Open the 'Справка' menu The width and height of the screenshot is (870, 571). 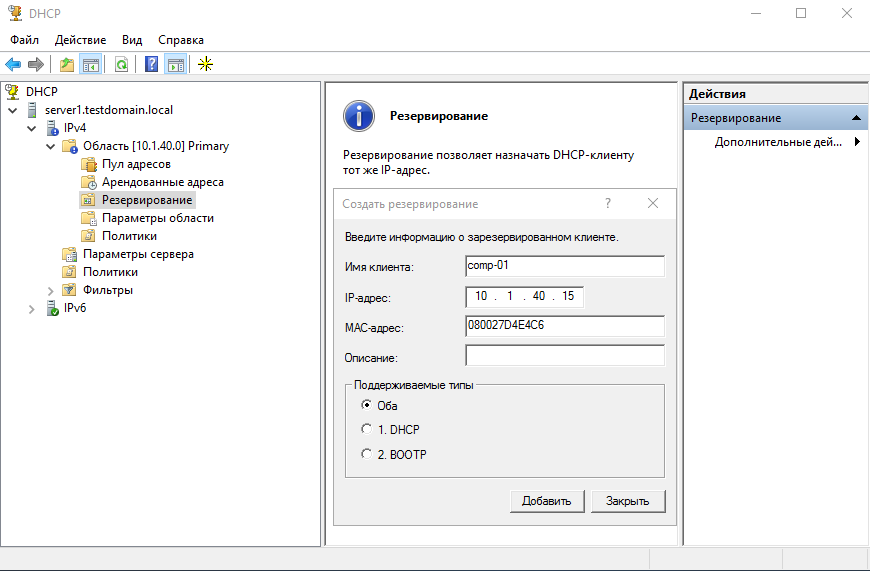tap(181, 40)
